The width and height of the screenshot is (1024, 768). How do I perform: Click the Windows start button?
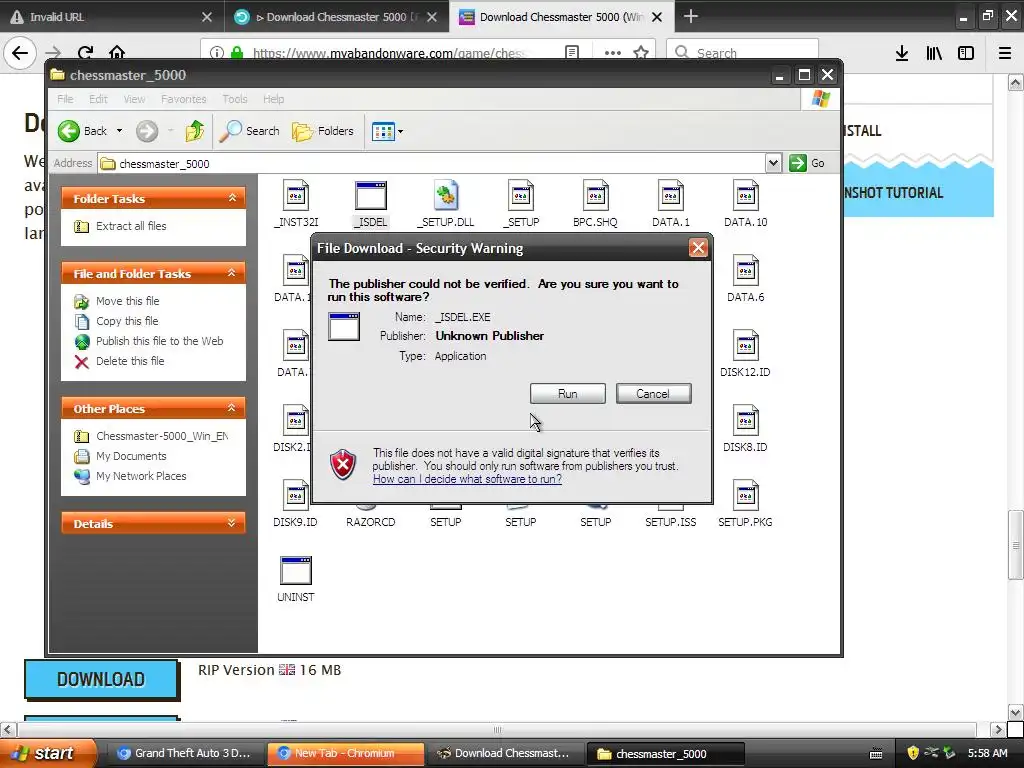tap(47, 753)
